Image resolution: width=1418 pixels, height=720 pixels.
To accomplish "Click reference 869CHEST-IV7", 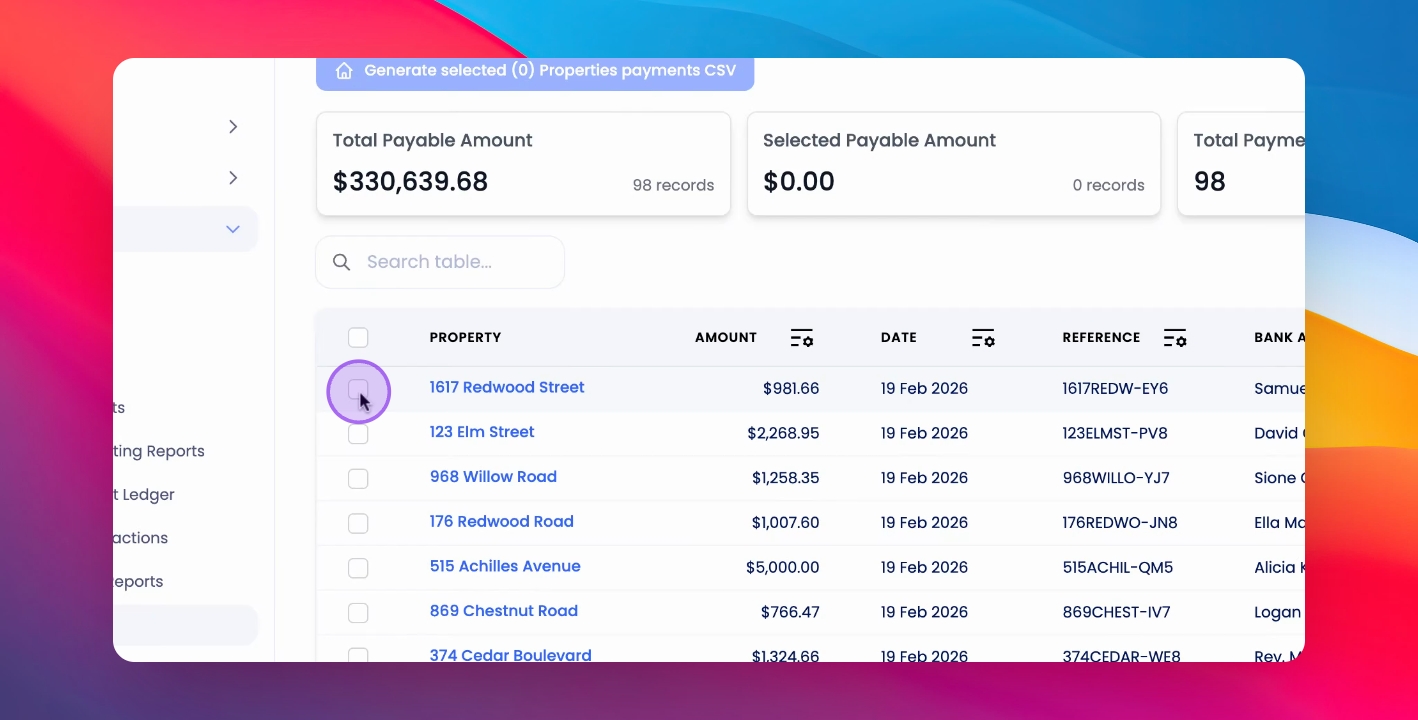I will (x=1116, y=612).
